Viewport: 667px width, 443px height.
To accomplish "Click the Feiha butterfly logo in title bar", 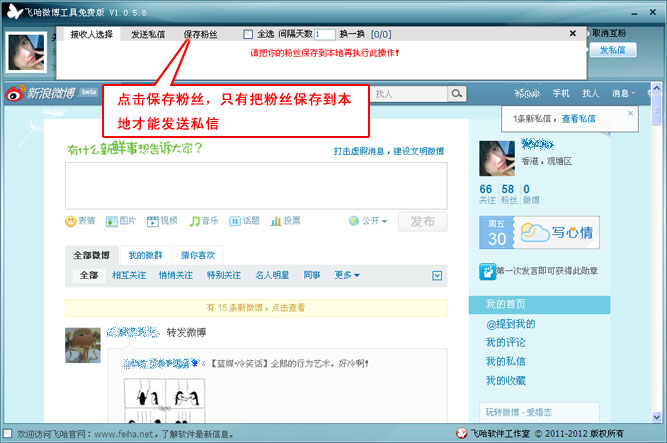I will point(15,11).
